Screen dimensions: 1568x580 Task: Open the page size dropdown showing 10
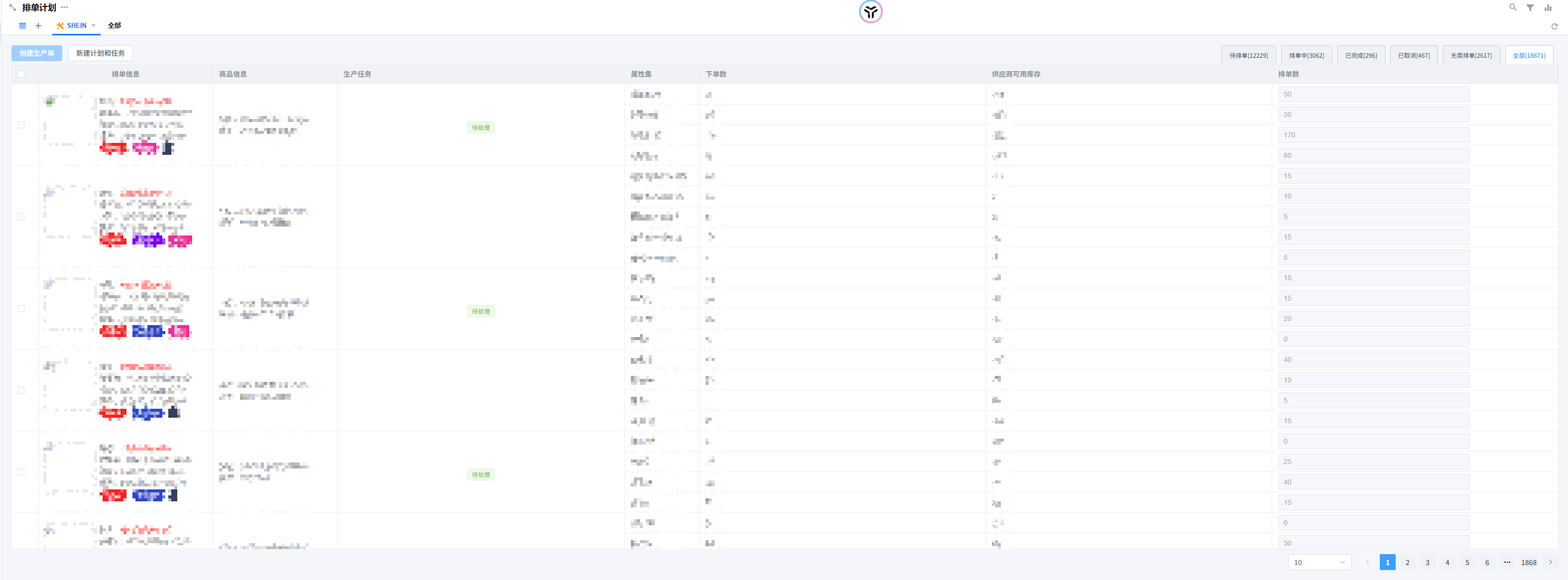pyautogui.click(x=1319, y=563)
